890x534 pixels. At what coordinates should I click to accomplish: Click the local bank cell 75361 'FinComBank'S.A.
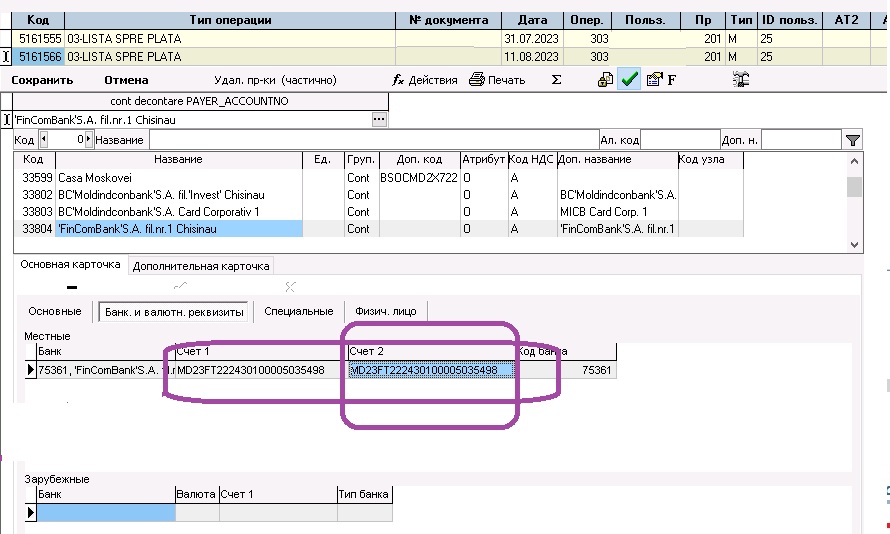[106, 370]
